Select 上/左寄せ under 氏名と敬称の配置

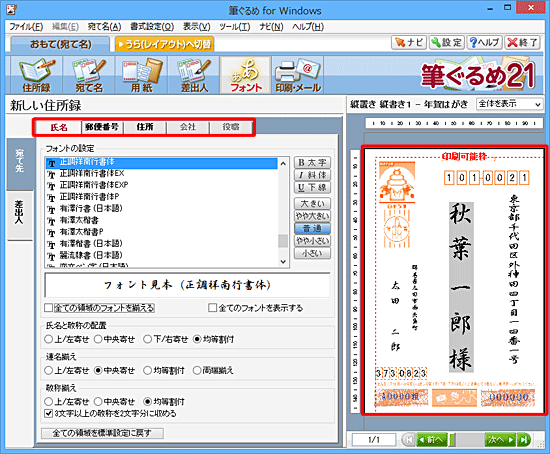click(48, 339)
